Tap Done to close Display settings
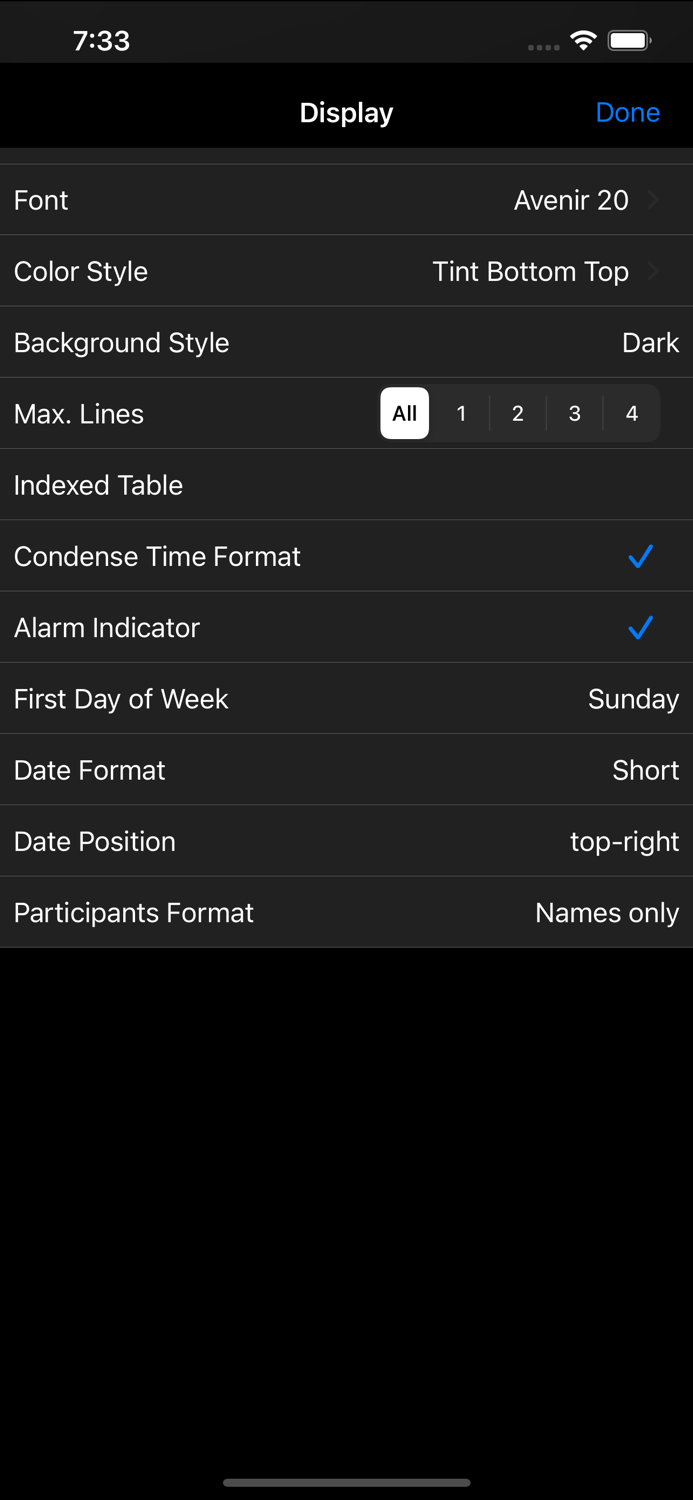The image size is (693, 1500). pos(628,112)
